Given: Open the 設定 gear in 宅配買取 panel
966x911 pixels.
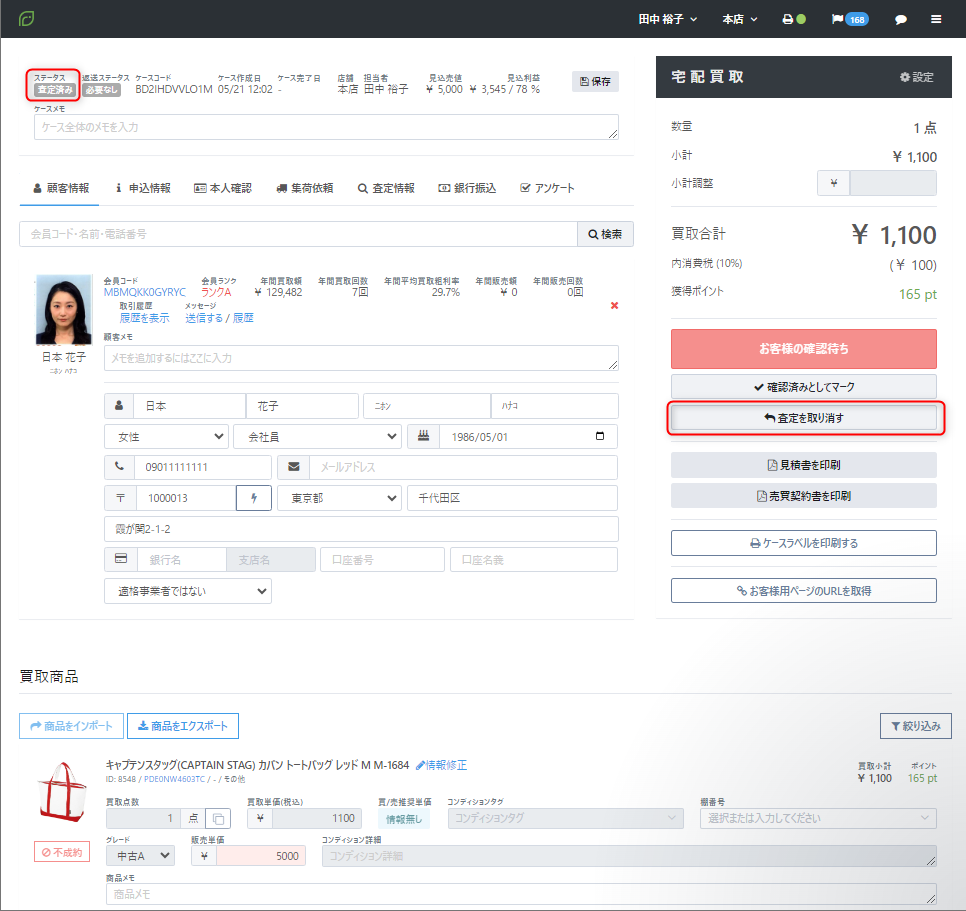Looking at the screenshot, I should [x=916, y=77].
